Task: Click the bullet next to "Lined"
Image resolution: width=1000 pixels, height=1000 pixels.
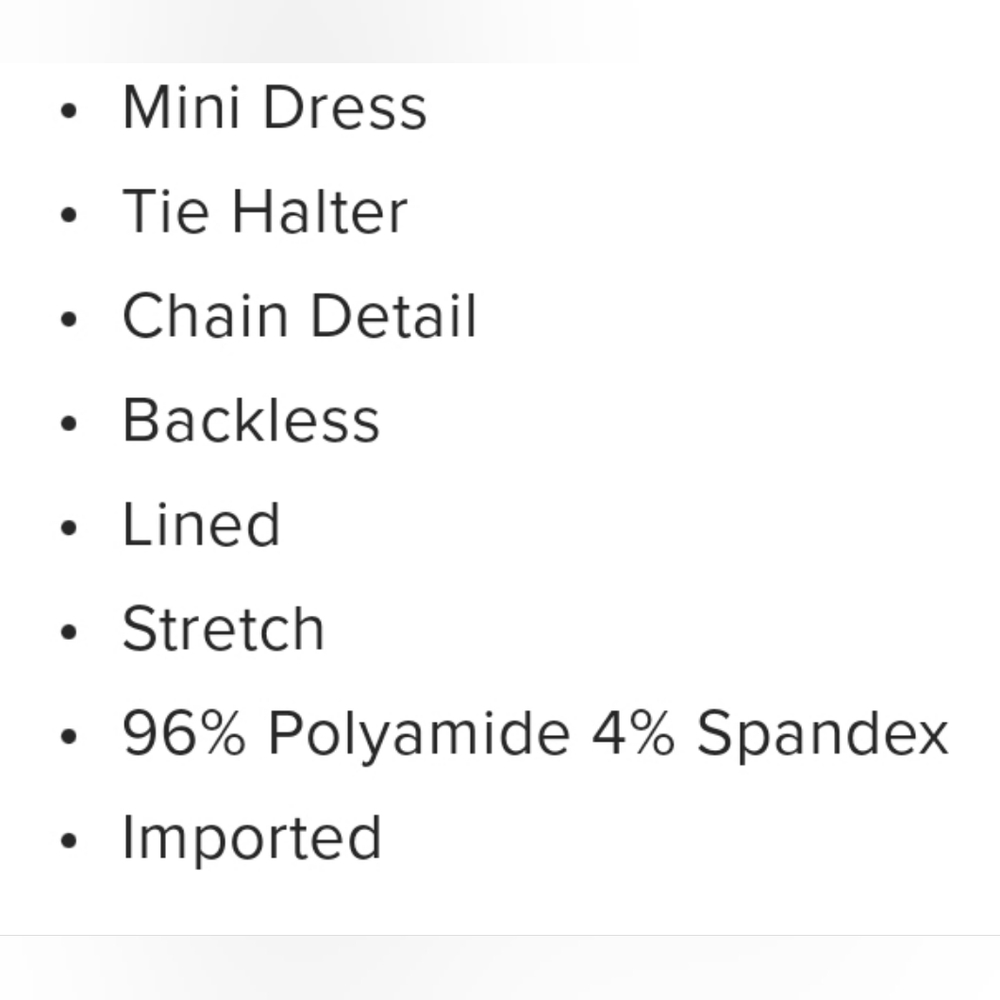Action: (68, 527)
